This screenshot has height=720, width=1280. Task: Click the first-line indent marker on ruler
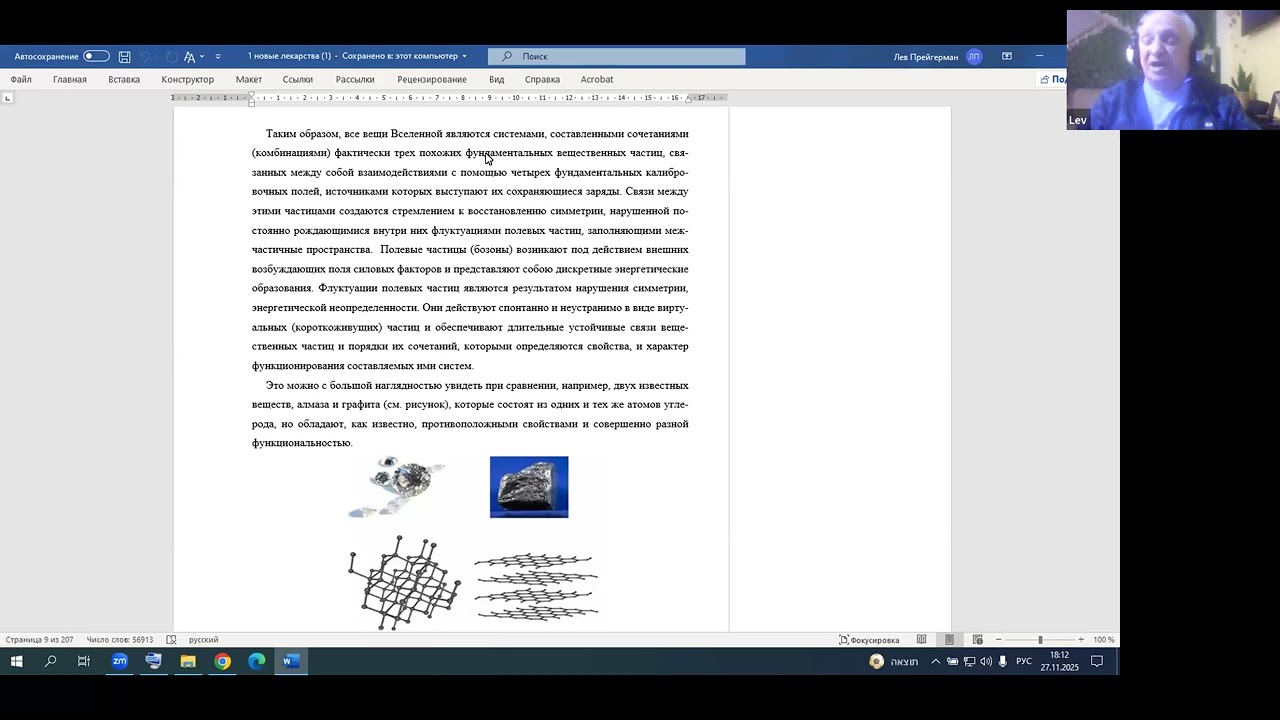coord(251,95)
